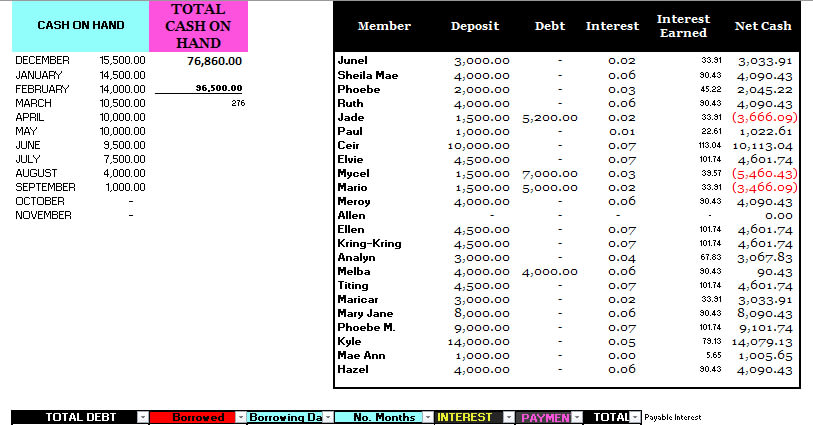Select the CASH ON HAND header cell
Viewport: 813px width, 425px height.
click(80, 26)
